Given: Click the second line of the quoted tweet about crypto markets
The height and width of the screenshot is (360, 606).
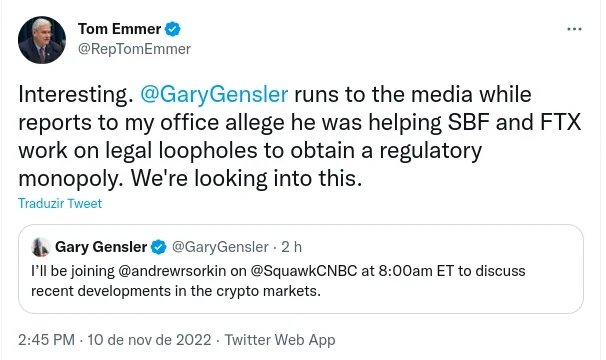Looking at the screenshot, I should tap(176, 291).
